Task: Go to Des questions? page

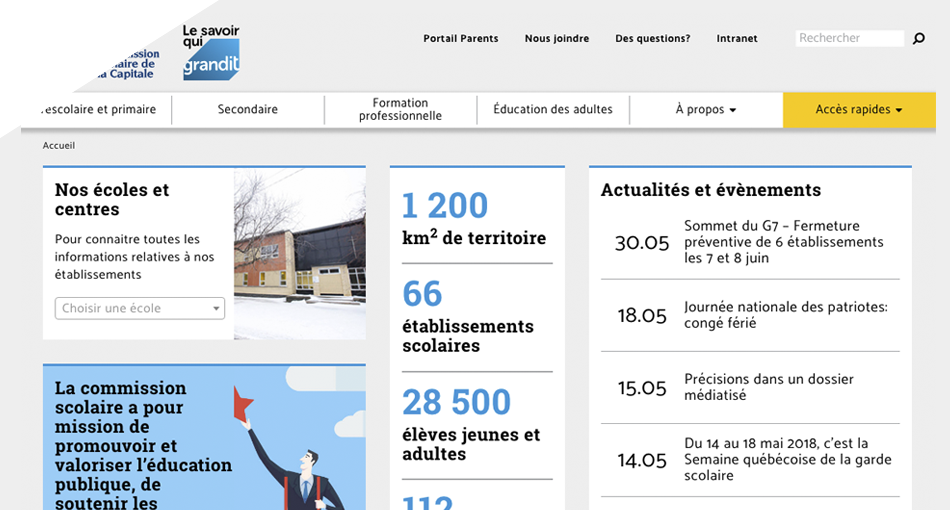Action: tap(653, 38)
